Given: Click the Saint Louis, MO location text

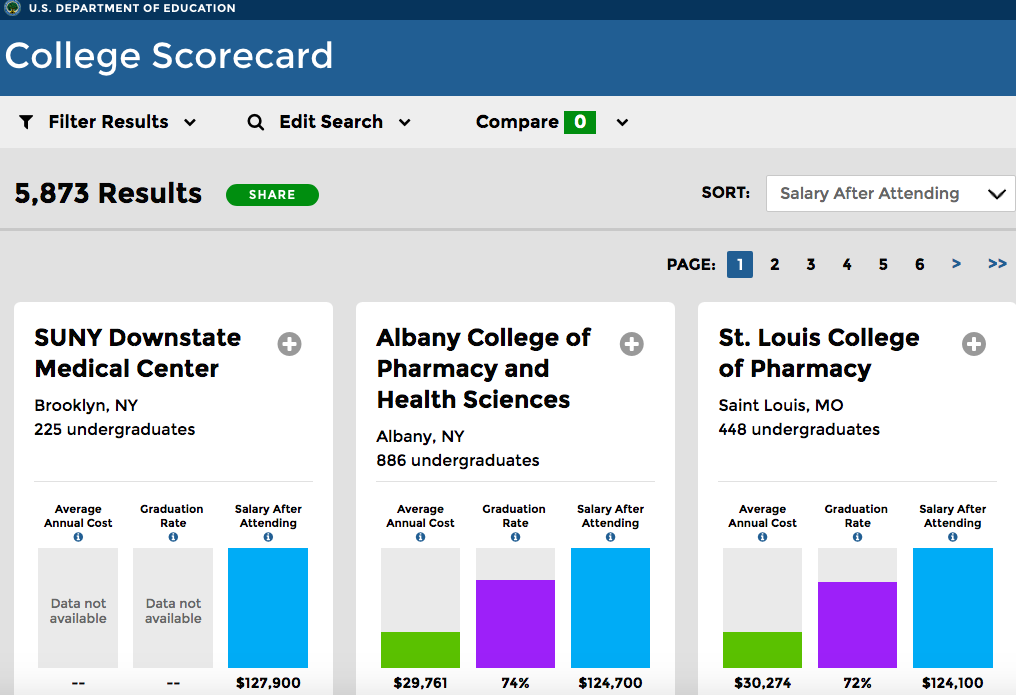Looking at the screenshot, I should [x=781, y=405].
